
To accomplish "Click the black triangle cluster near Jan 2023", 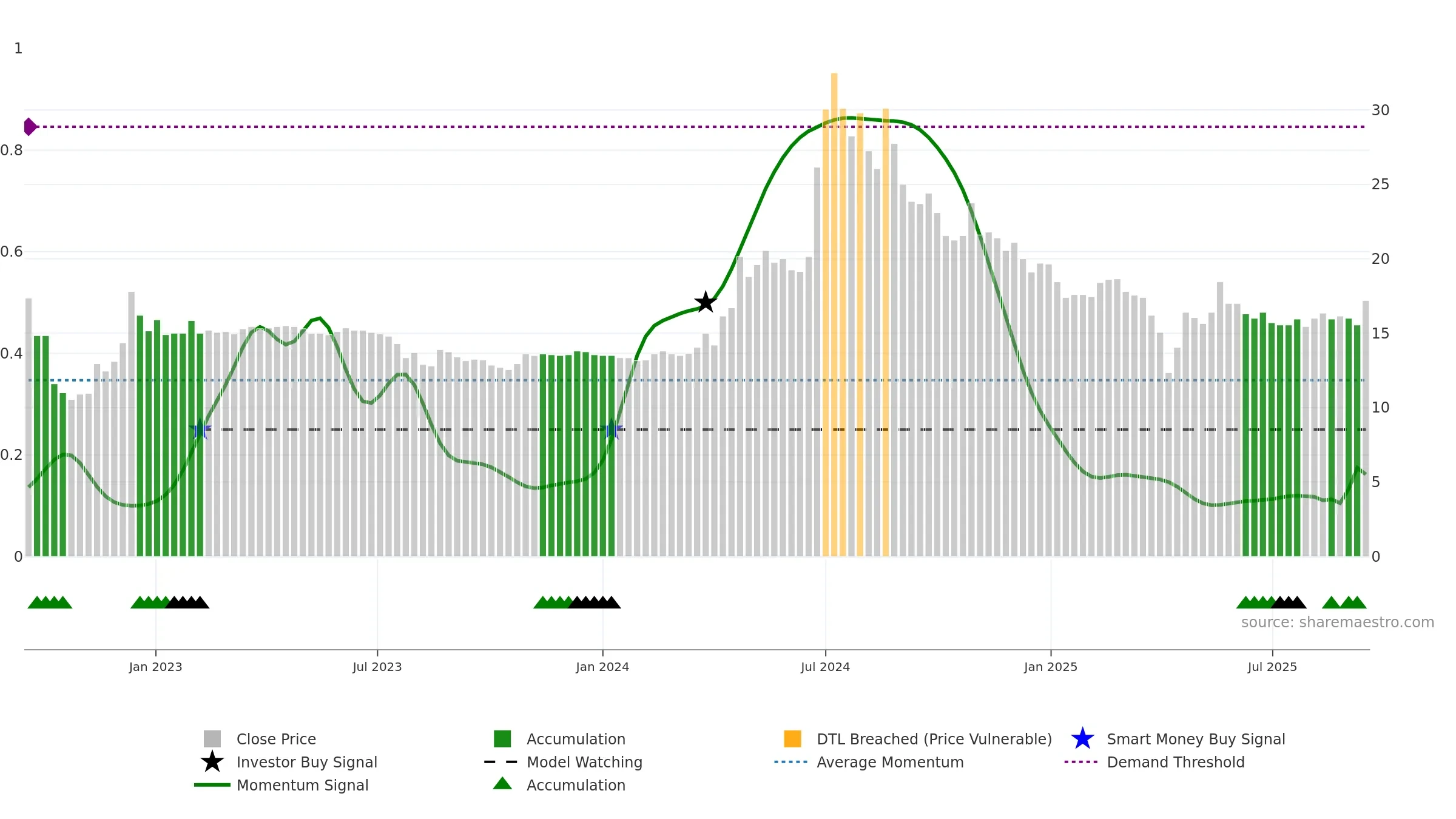I will (x=187, y=602).
